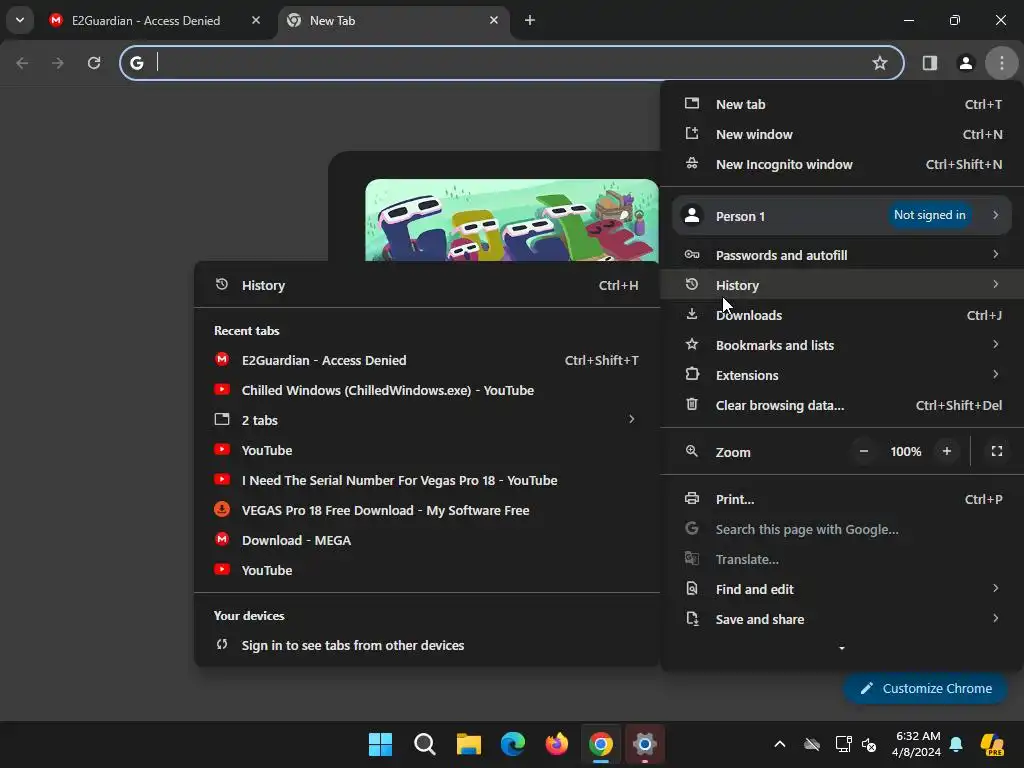Toggle fullscreen mode icon

[x=997, y=451]
